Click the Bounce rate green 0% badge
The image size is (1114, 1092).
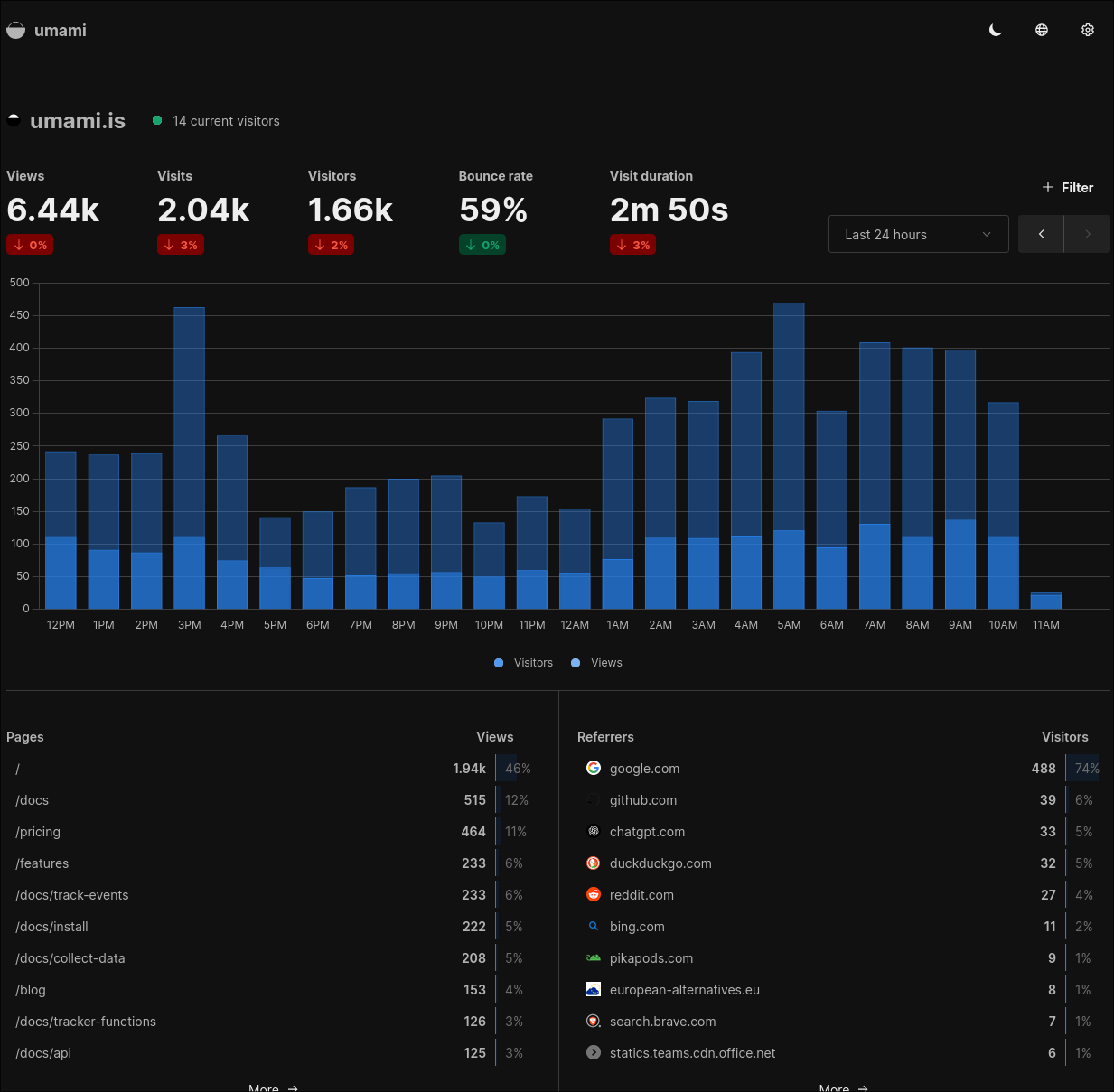[482, 245]
